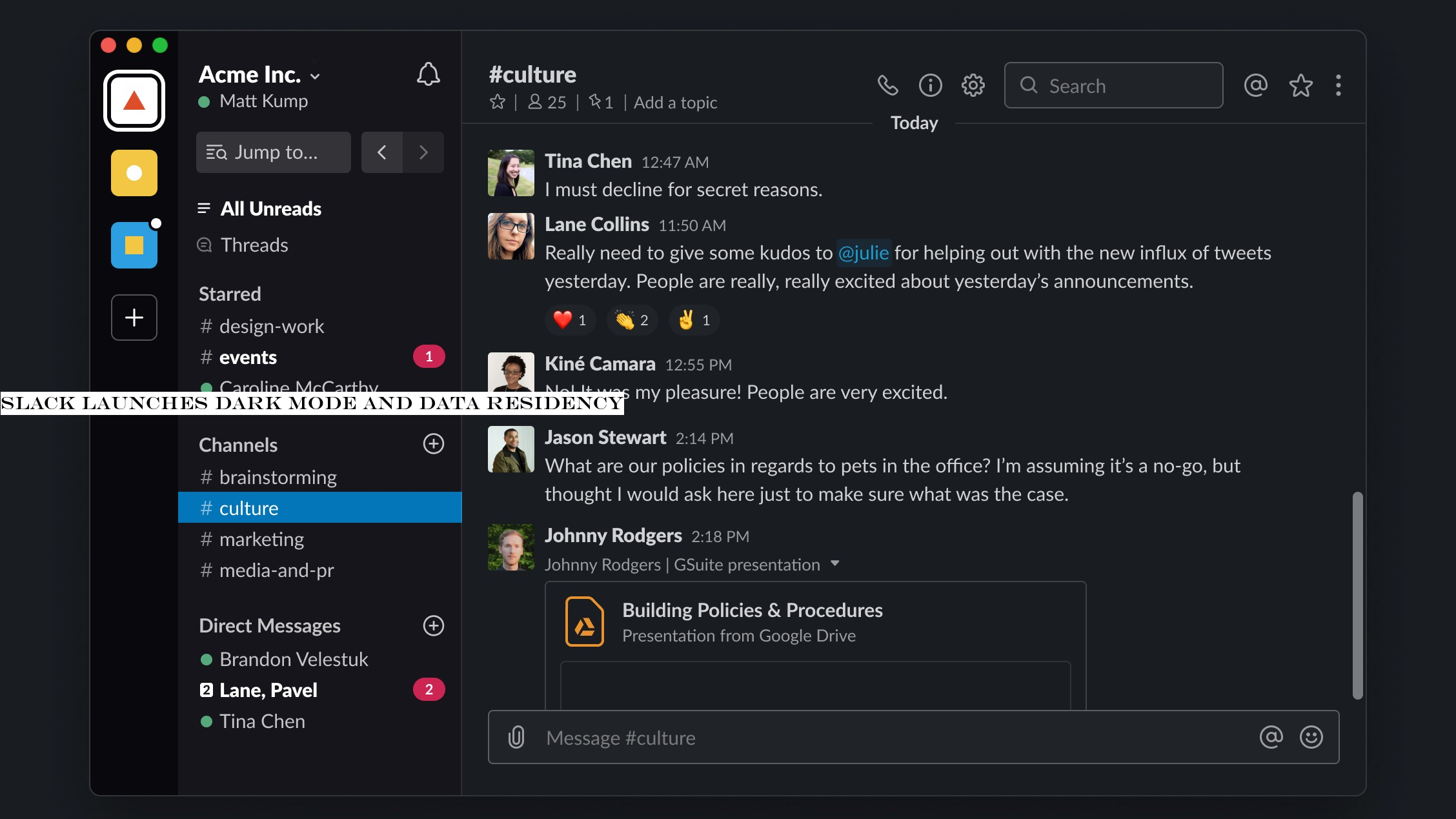The height and width of the screenshot is (819, 1456).
Task: Open the #marketing channel
Action: pos(320,539)
